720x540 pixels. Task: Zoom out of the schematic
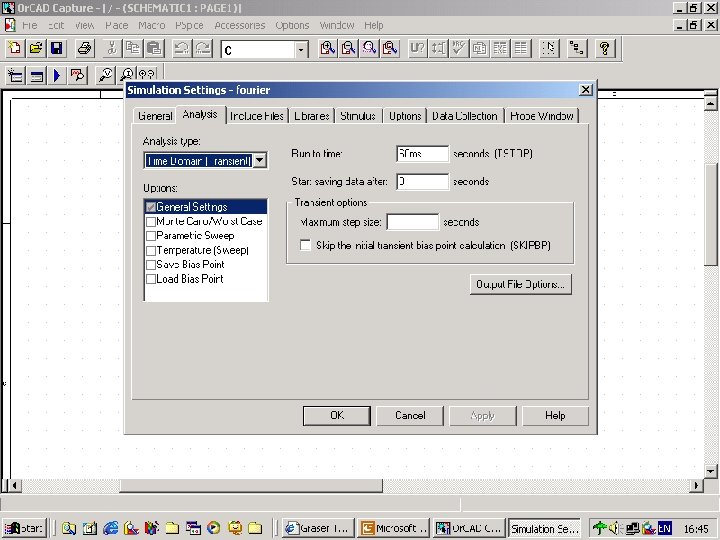tap(349, 48)
